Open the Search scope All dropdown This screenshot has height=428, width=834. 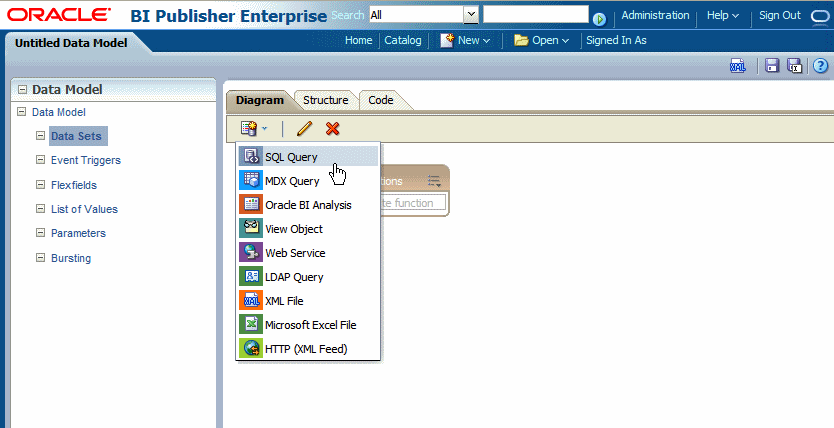click(x=471, y=15)
